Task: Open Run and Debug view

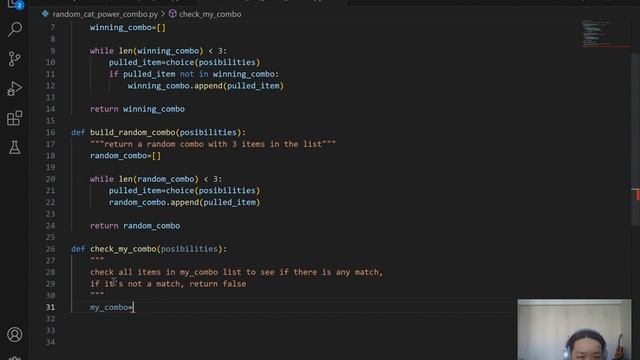Action: [x=15, y=89]
